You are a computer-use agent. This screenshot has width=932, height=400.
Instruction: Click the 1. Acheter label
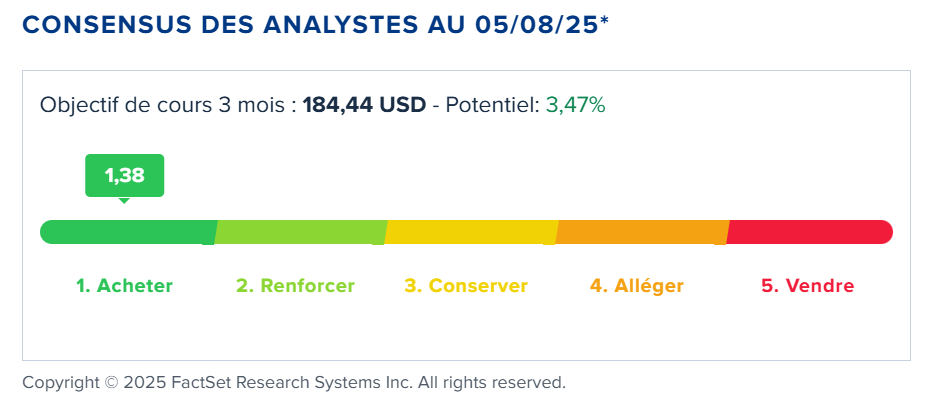124,286
